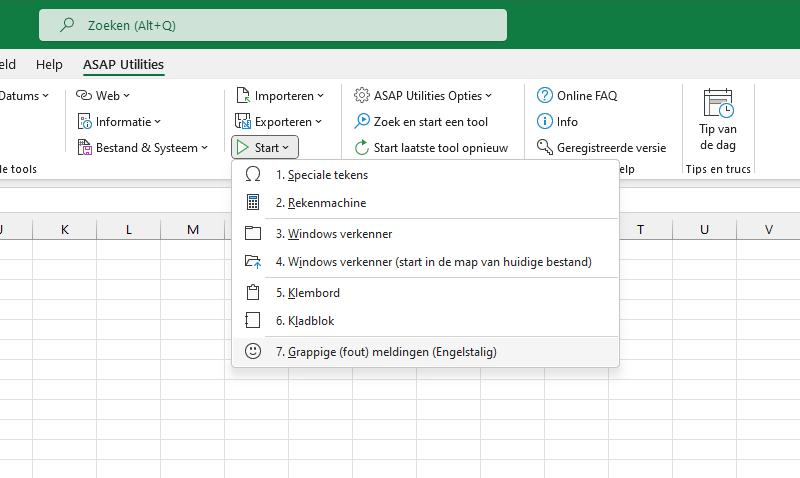Open the Exporteren dropdown
This screenshot has height=478, width=800.
tap(279, 121)
